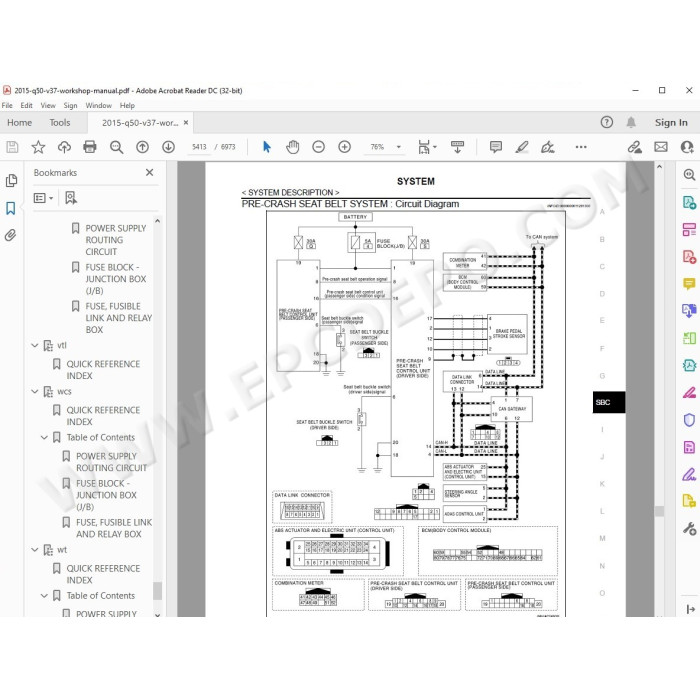Viewport: 700px width, 700px height.
Task: Open wt QUICK REFERENCE INDEX bookmark
Action: point(103,574)
